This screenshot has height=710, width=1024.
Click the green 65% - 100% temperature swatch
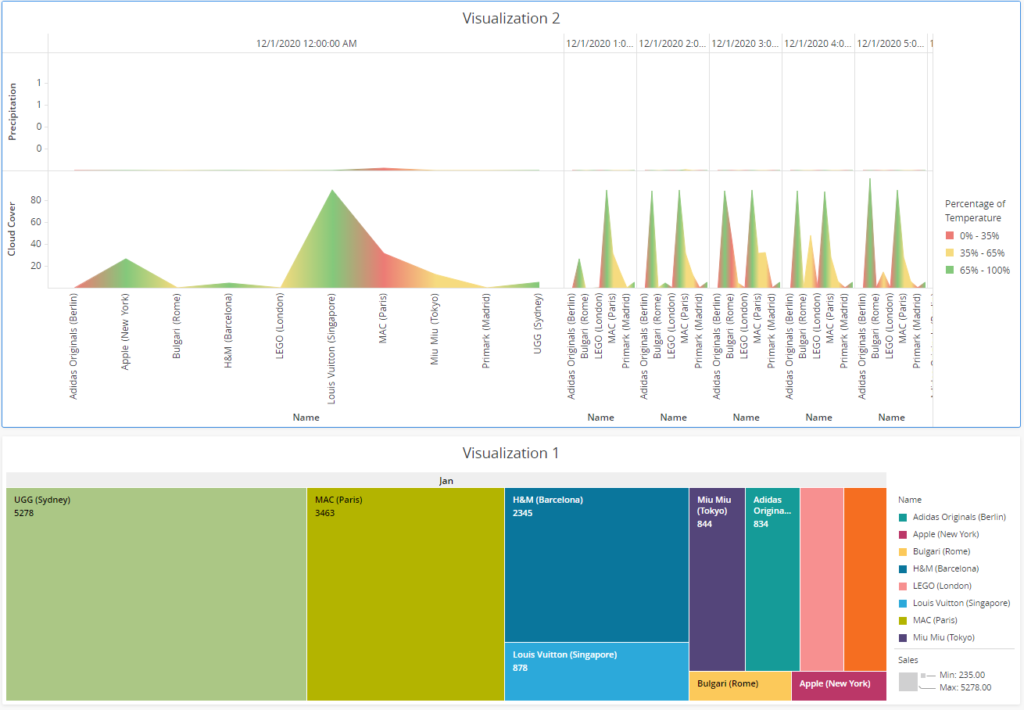[x=950, y=270]
